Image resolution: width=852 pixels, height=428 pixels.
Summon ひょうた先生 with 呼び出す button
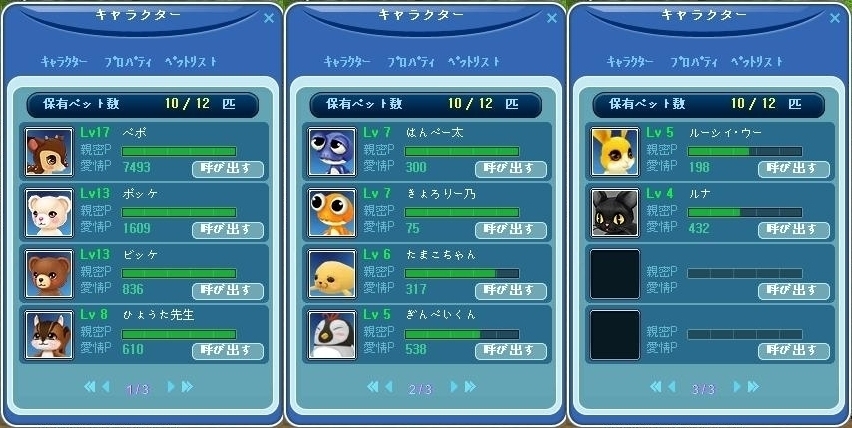click(x=228, y=351)
